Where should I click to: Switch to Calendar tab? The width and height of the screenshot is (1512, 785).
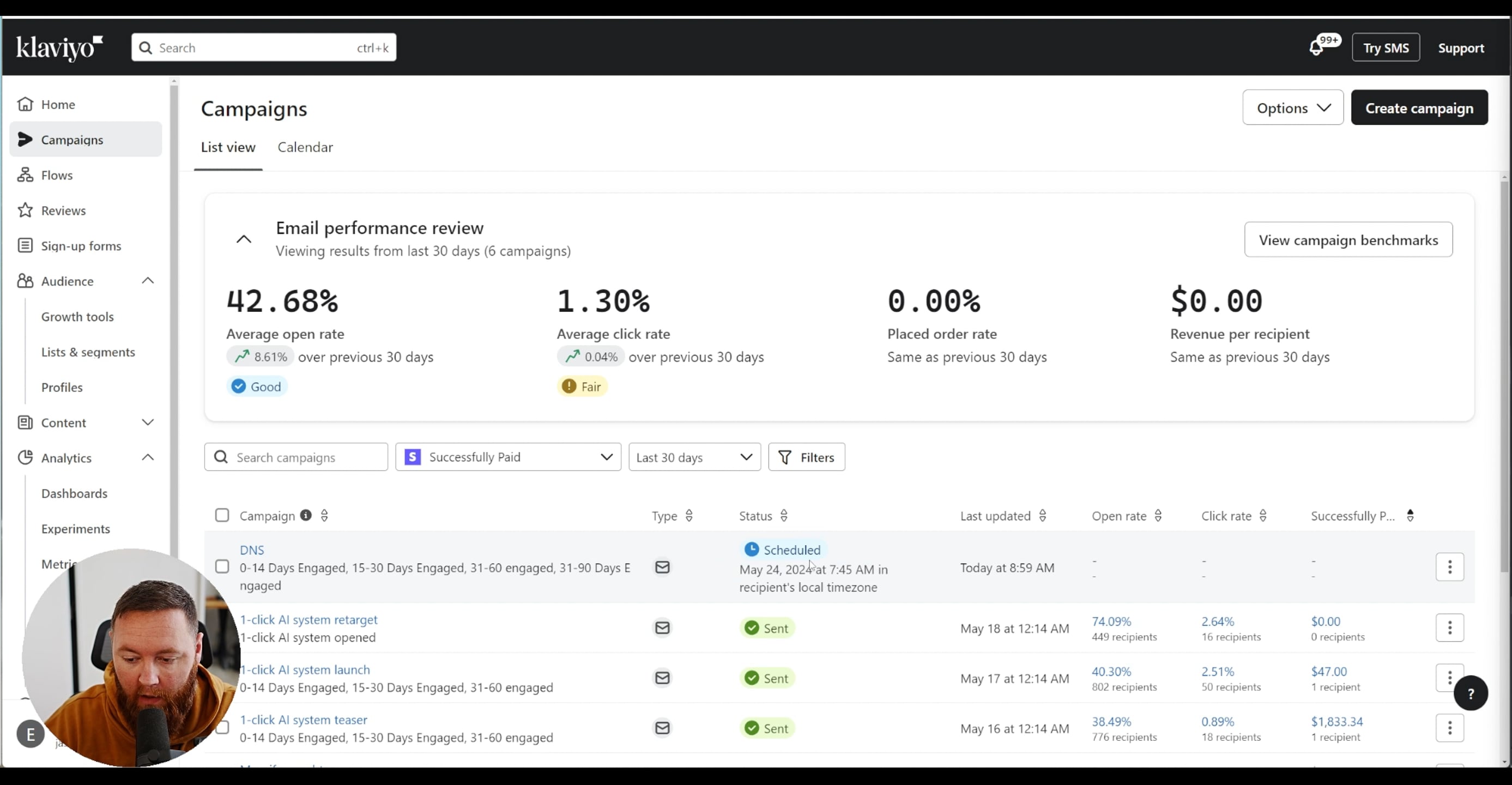(305, 147)
